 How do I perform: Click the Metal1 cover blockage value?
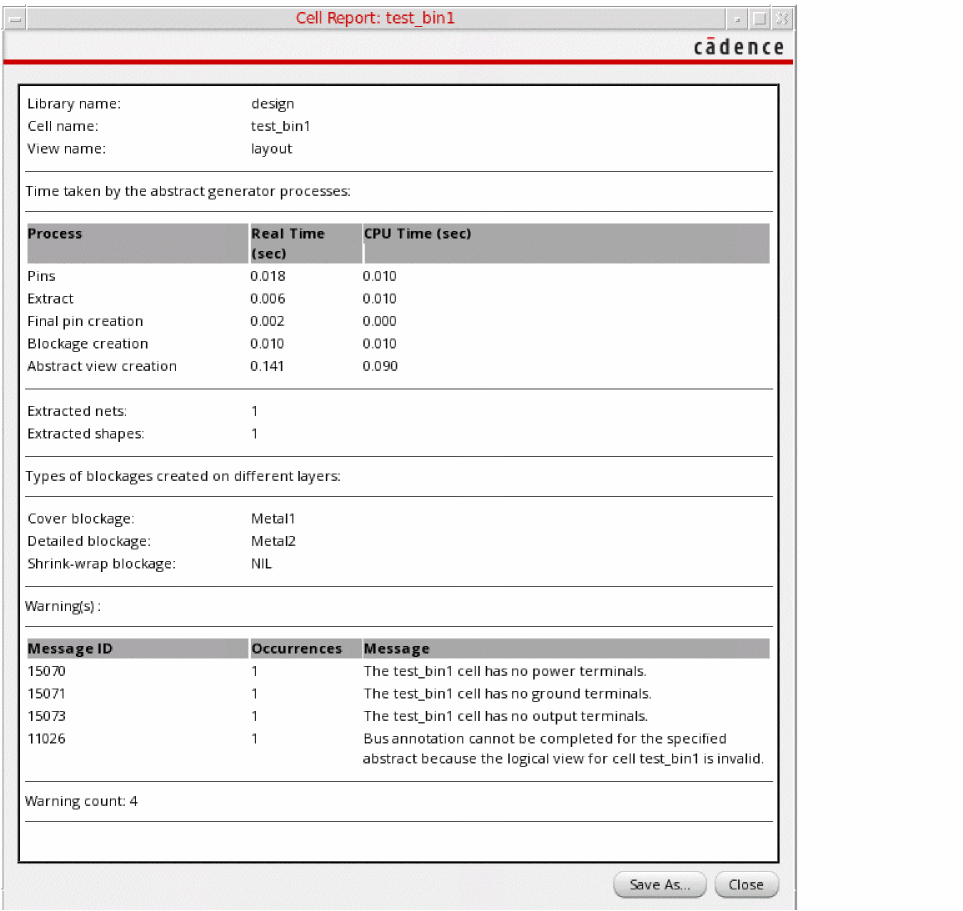[x=273, y=519]
